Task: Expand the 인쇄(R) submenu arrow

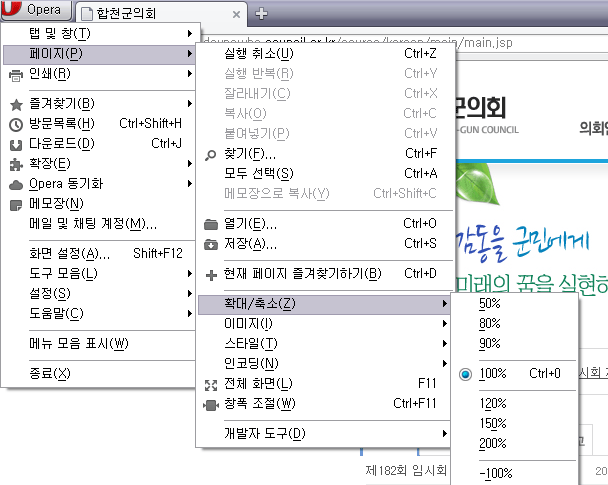Action: pos(190,74)
